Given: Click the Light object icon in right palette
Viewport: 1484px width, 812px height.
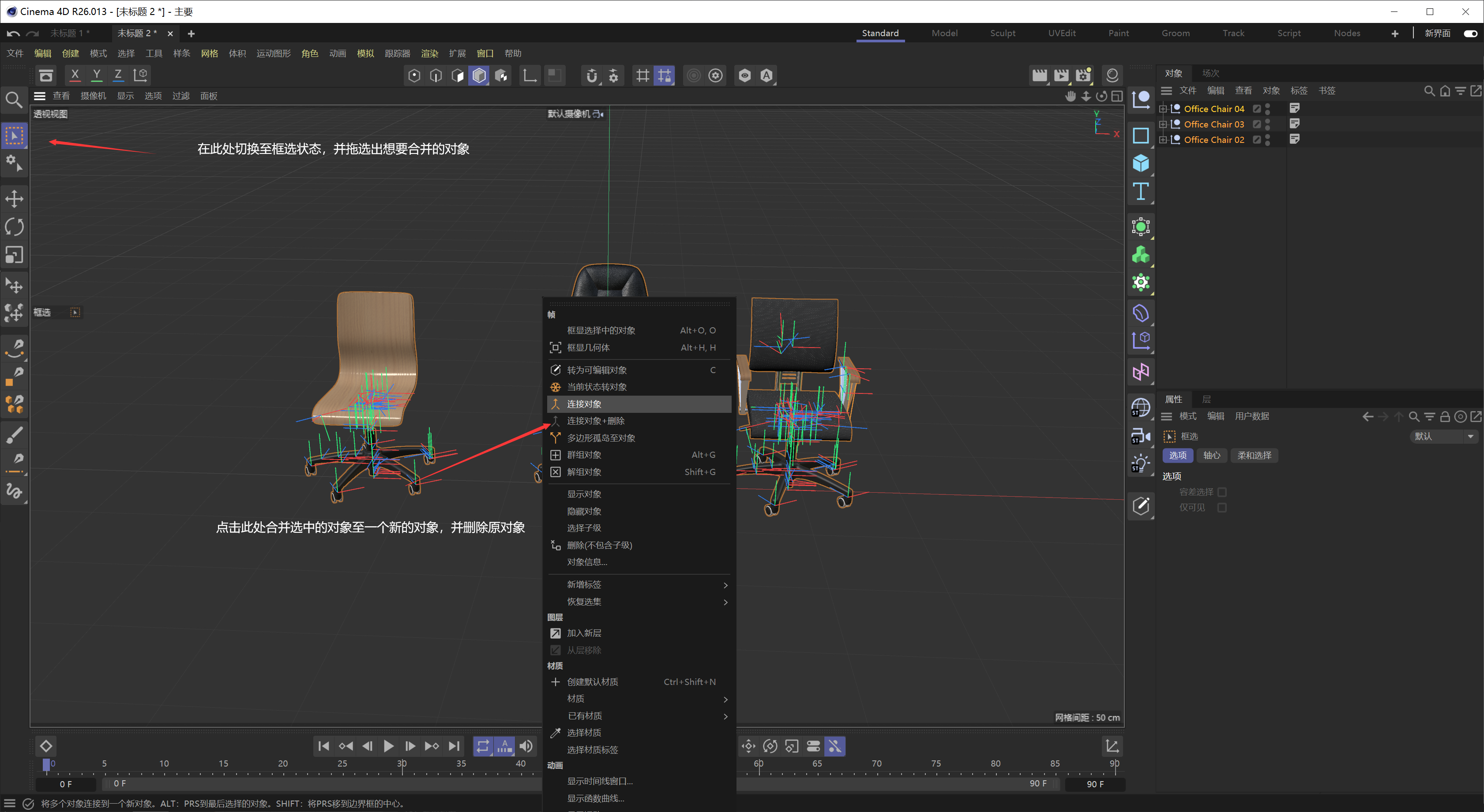Looking at the screenshot, I should (1140, 464).
